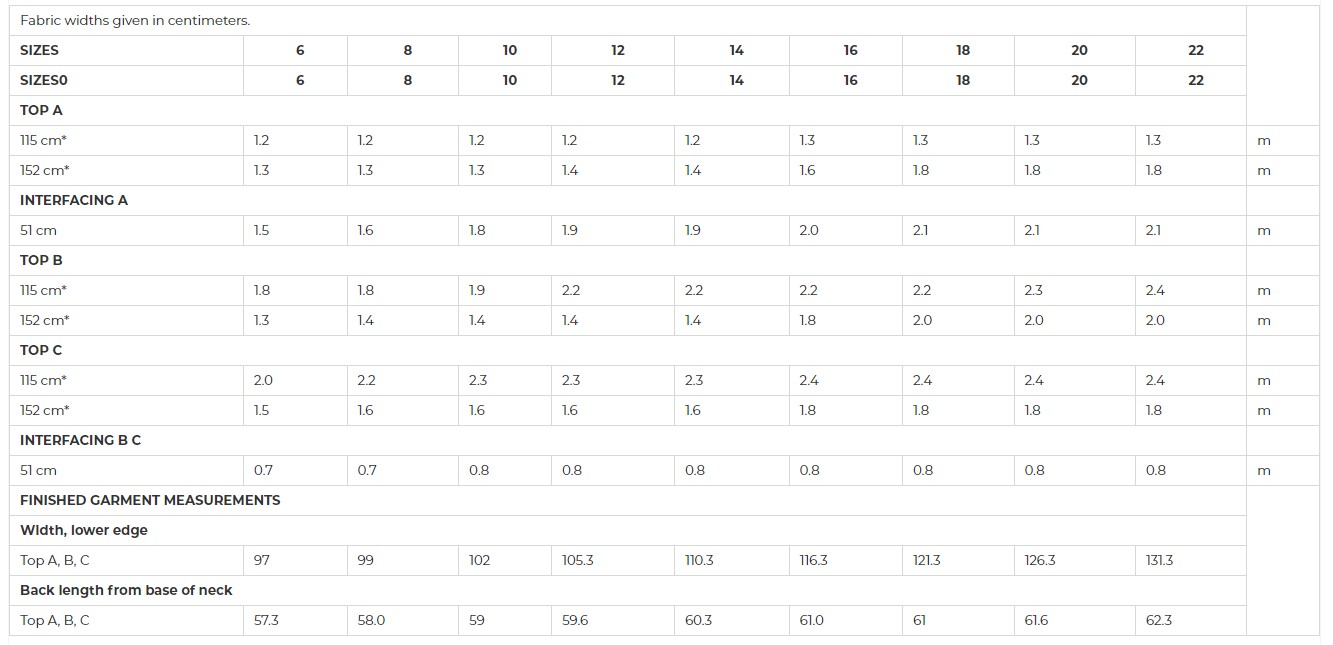This screenshot has width=1333, height=645.
Task: Select size 14 in the SIZES row
Action: (736, 50)
